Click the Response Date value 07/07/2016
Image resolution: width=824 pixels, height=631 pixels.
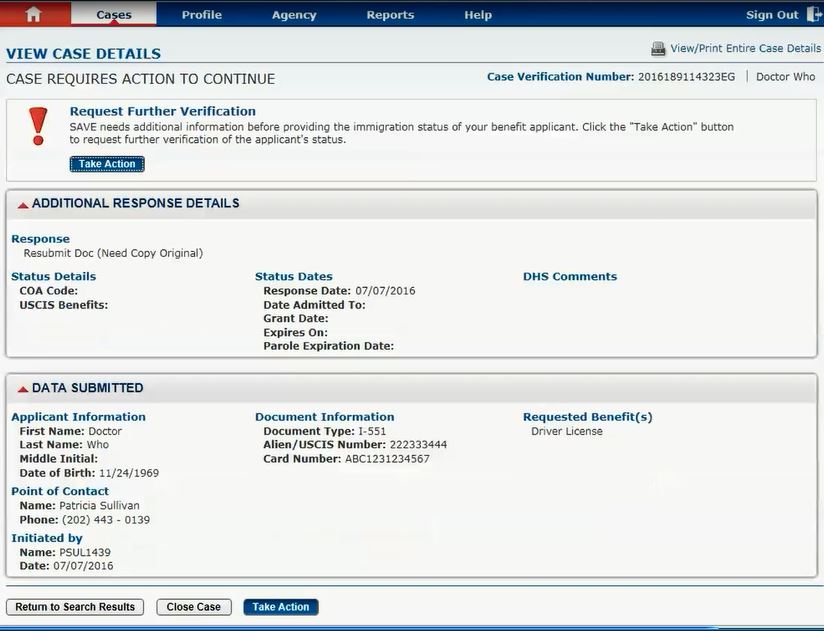[x=385, y=291]
